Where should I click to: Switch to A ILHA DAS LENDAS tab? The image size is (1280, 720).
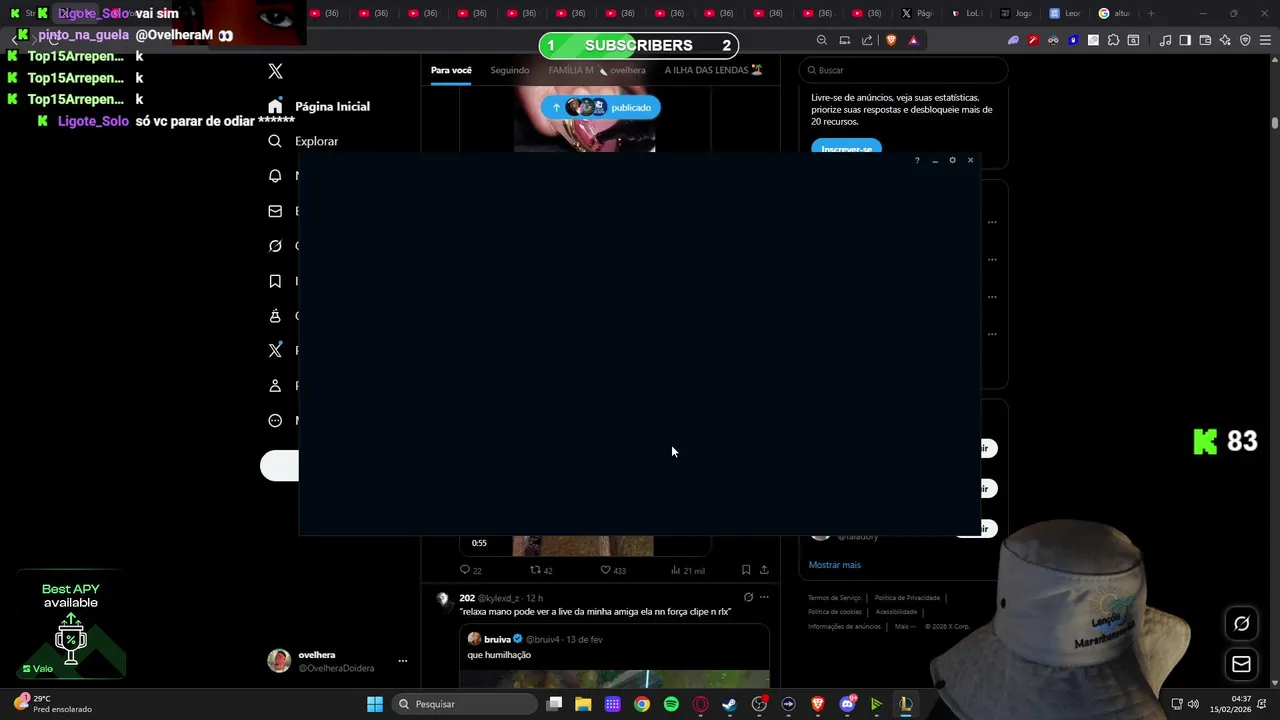pyautogui.click(x=714, y=70)
